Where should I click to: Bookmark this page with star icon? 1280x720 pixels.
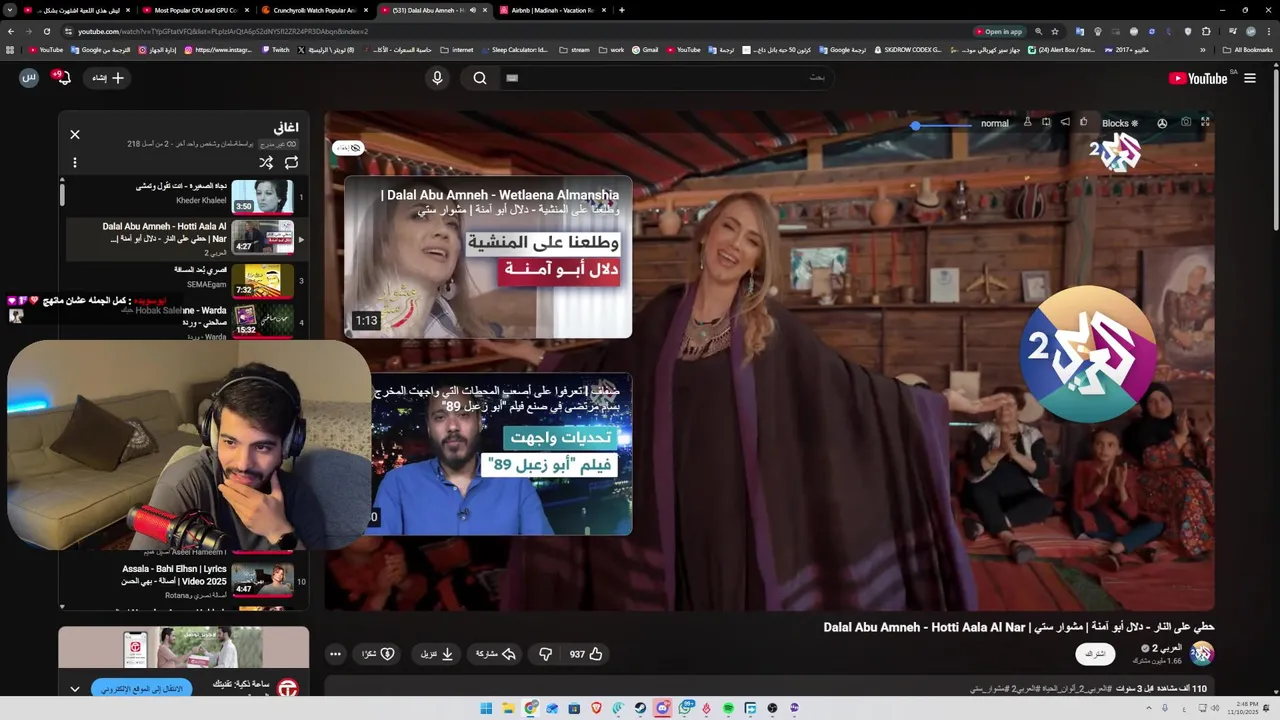(1054, 31)
